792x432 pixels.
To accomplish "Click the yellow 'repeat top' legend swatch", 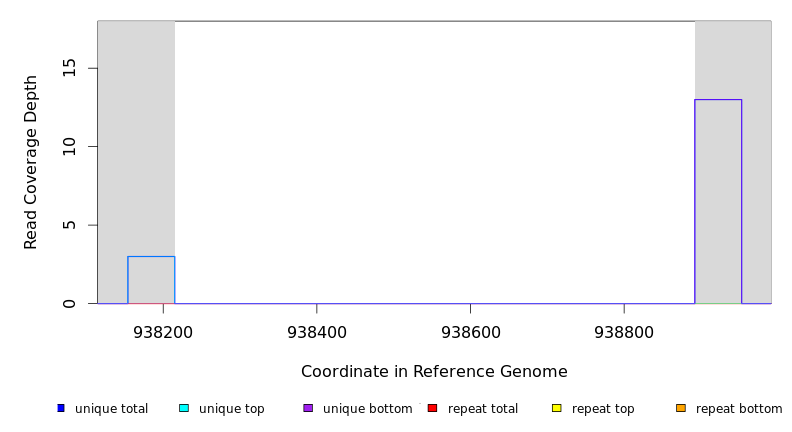I will [x=557, y=408].
